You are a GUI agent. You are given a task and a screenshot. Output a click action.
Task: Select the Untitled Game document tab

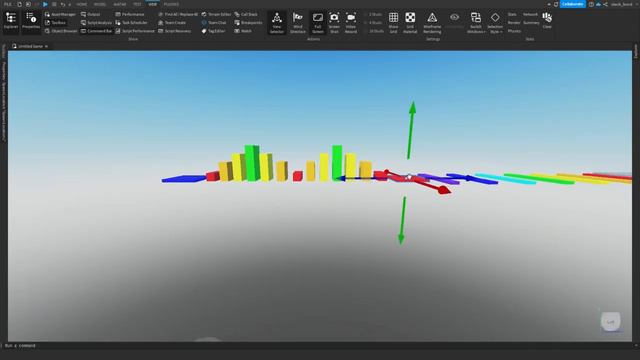click(x=30, y=46)
